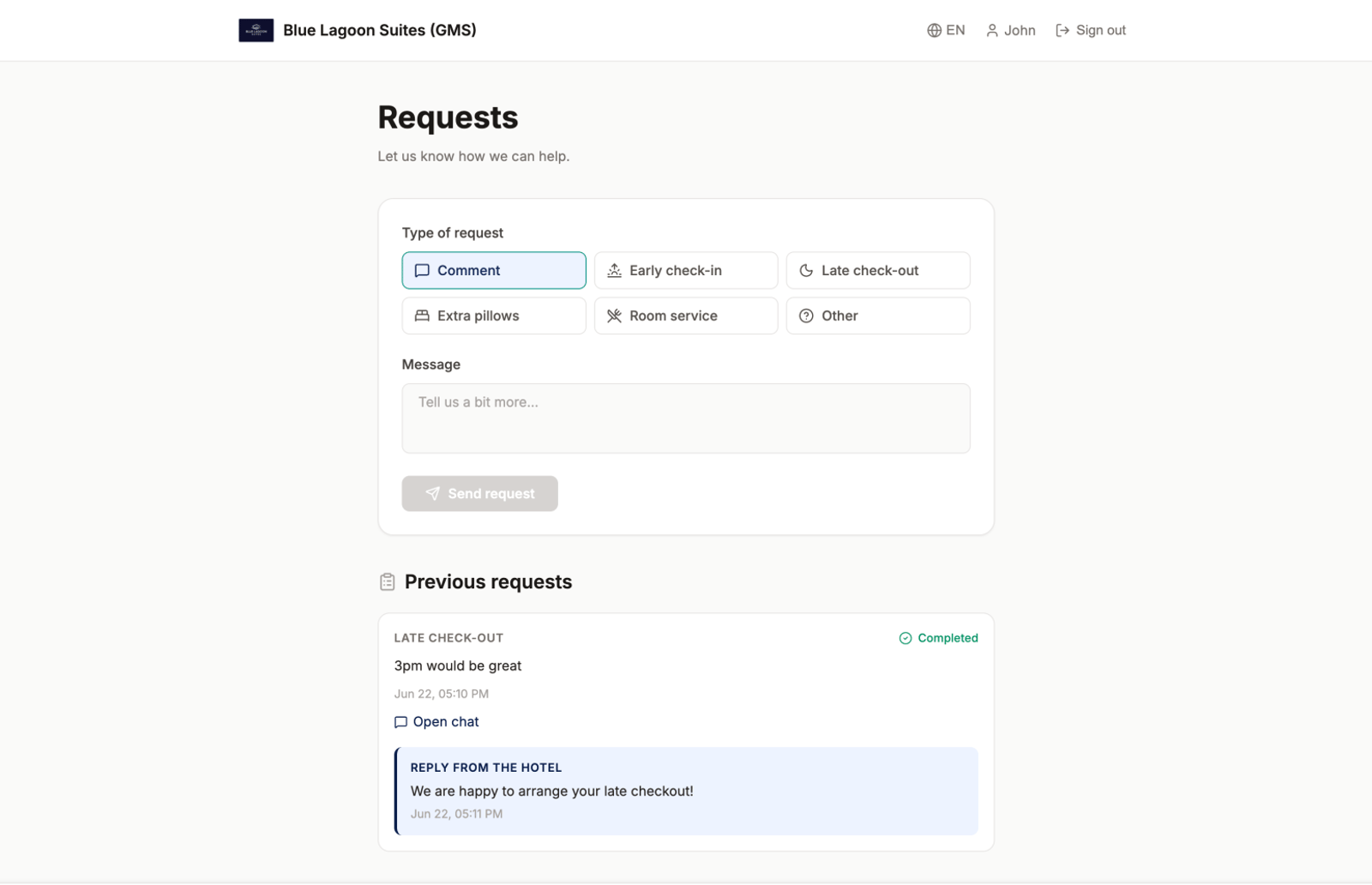Select the Other request type
This screenshot has width=1372, height=885.
click(878, 316)
